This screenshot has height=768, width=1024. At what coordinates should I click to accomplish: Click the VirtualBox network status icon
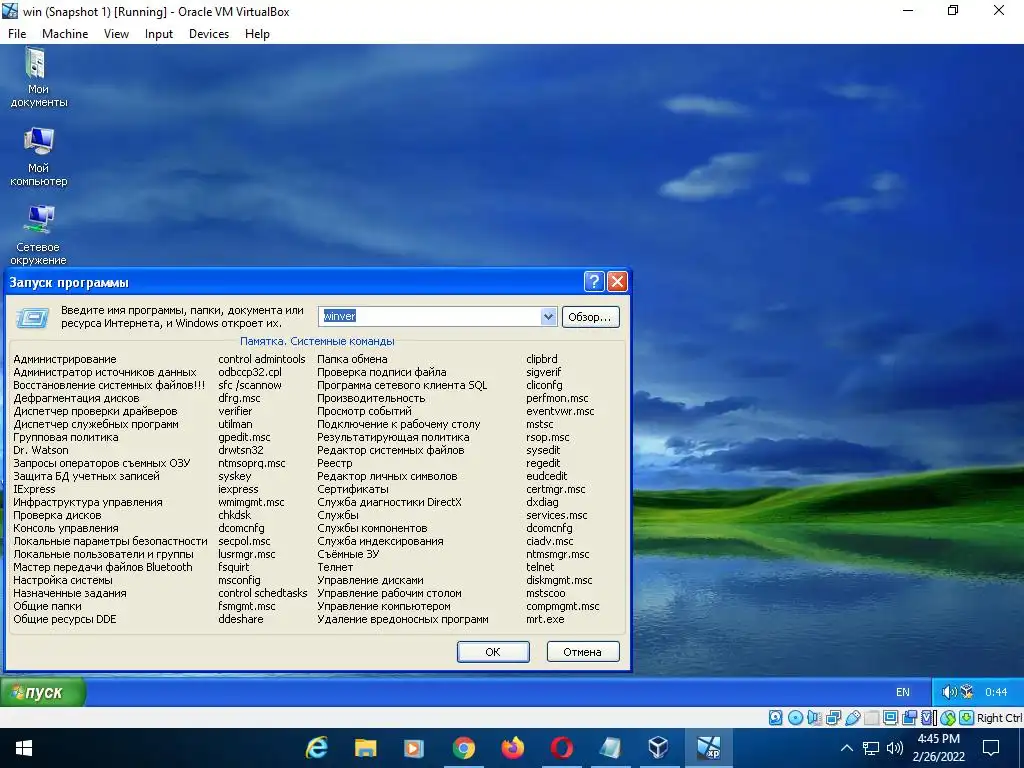tap(833, 718)
